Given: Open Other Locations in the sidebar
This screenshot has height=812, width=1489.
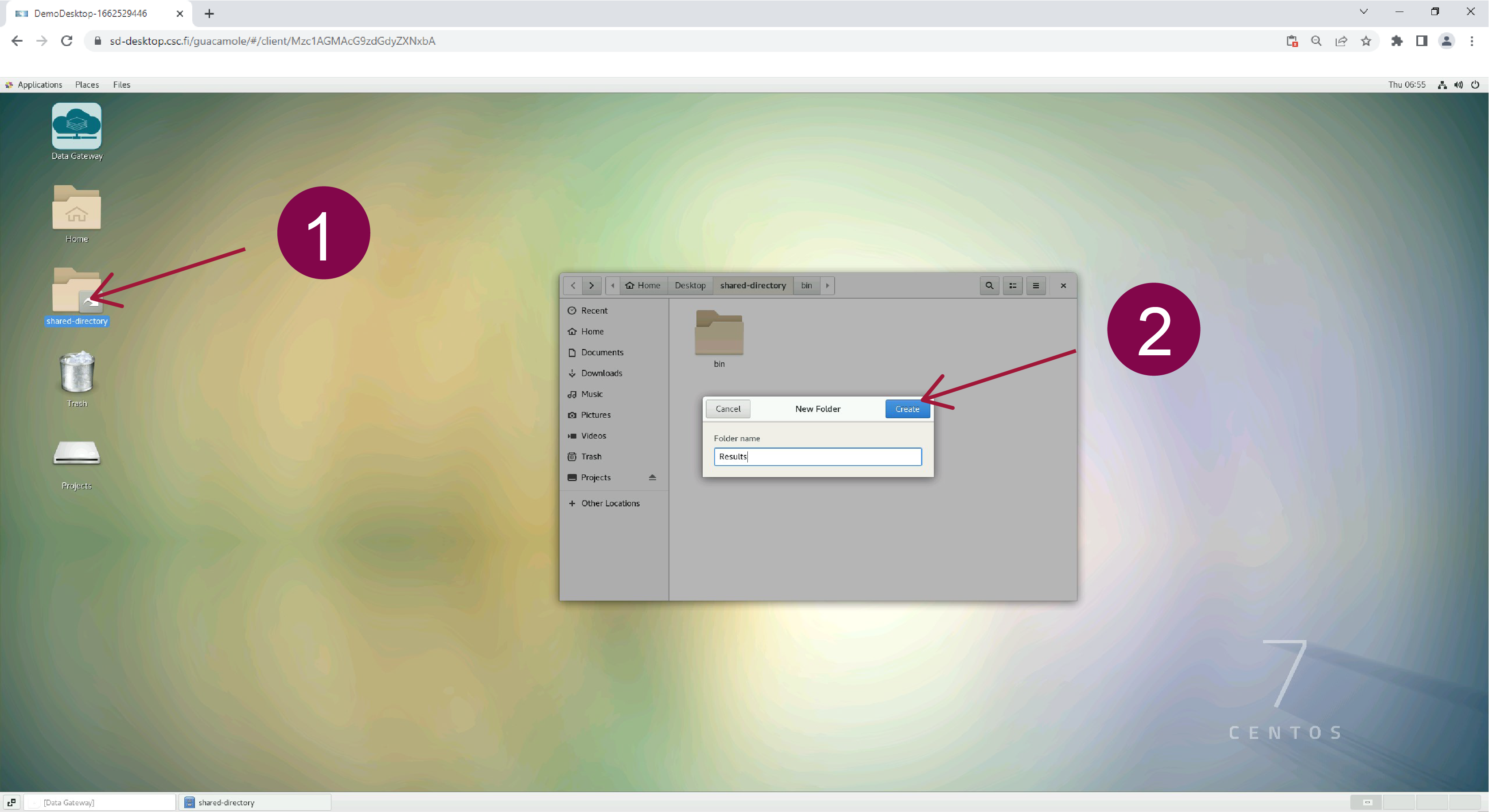Looking at the screenshot, I should pos(614,503).
